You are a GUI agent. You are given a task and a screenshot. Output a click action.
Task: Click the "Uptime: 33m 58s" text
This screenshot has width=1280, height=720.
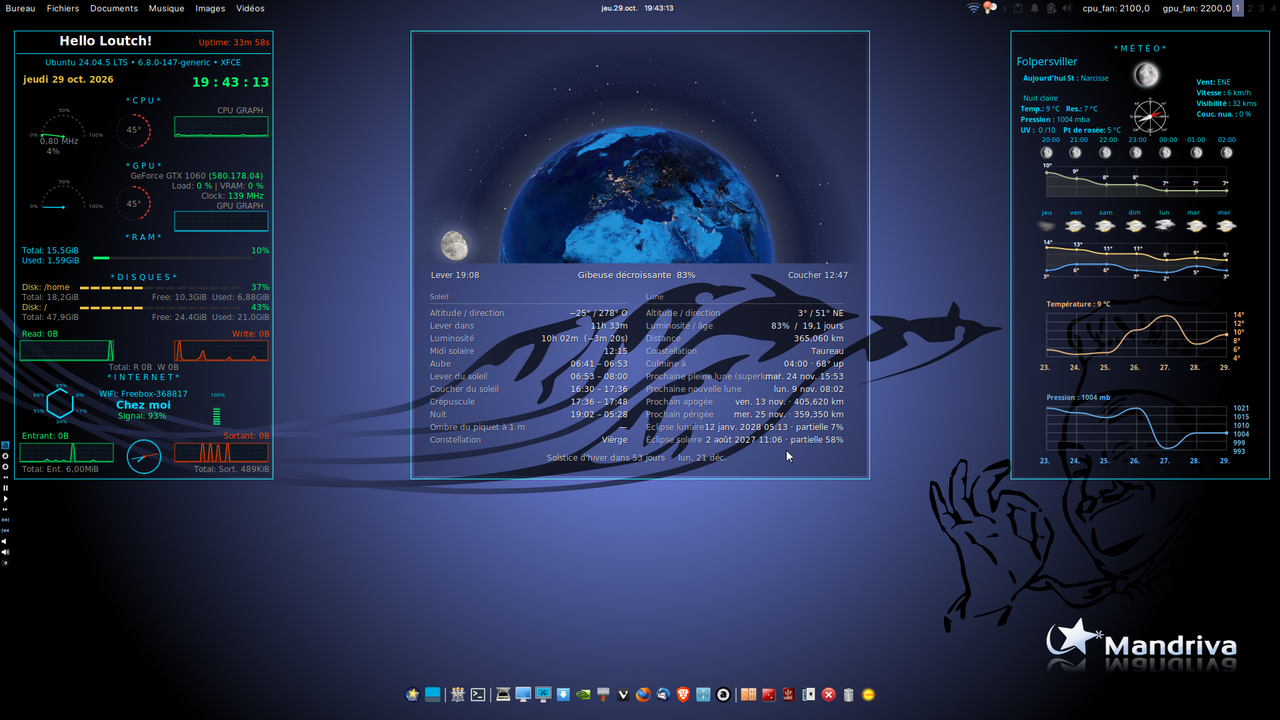point(234,43)
